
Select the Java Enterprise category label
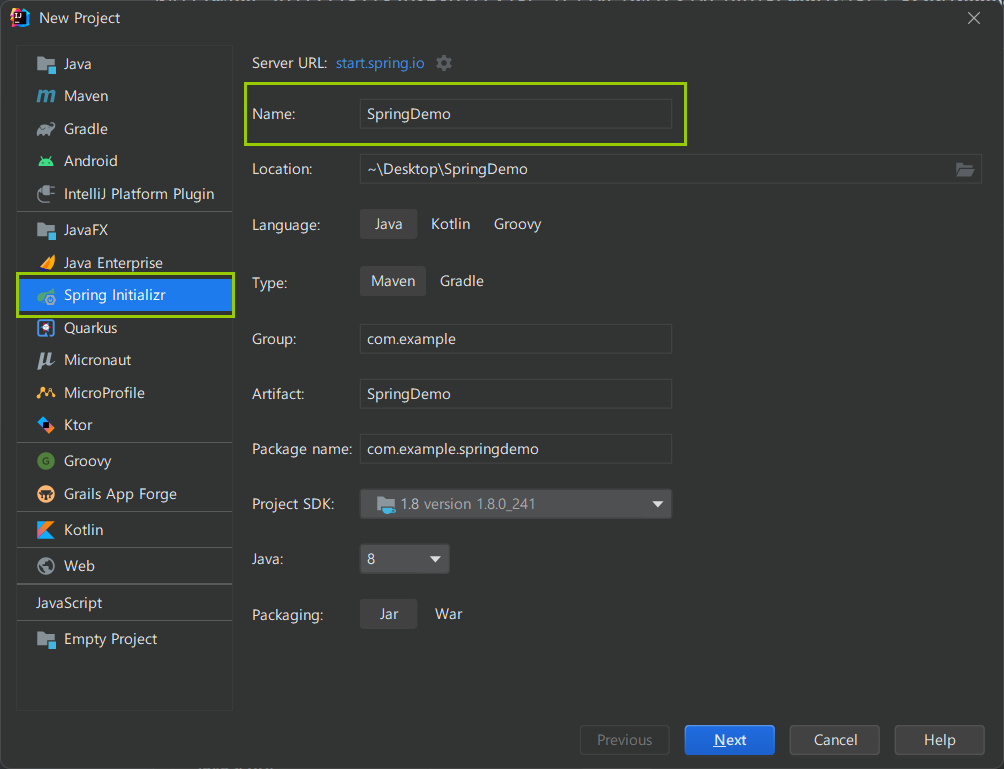[x=113, y=263]
